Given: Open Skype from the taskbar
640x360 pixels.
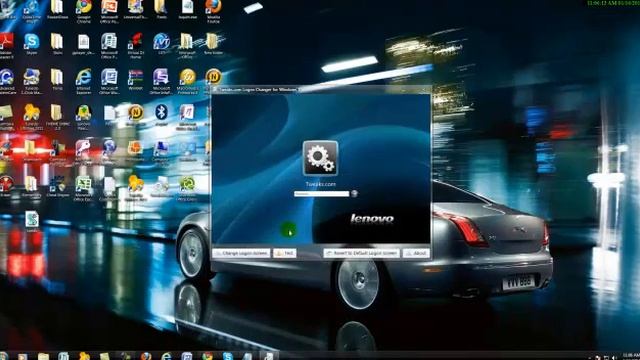Looking at the screenshot, I should click(227, 356).
